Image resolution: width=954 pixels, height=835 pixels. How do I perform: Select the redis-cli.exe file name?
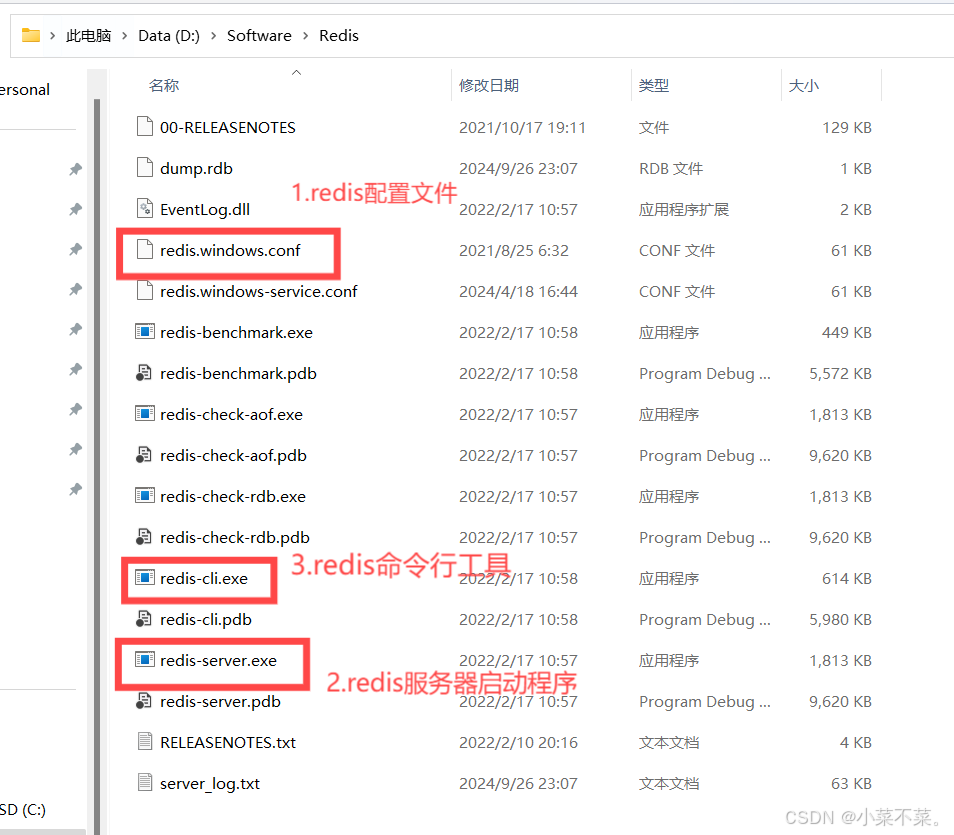pos(204,578)
